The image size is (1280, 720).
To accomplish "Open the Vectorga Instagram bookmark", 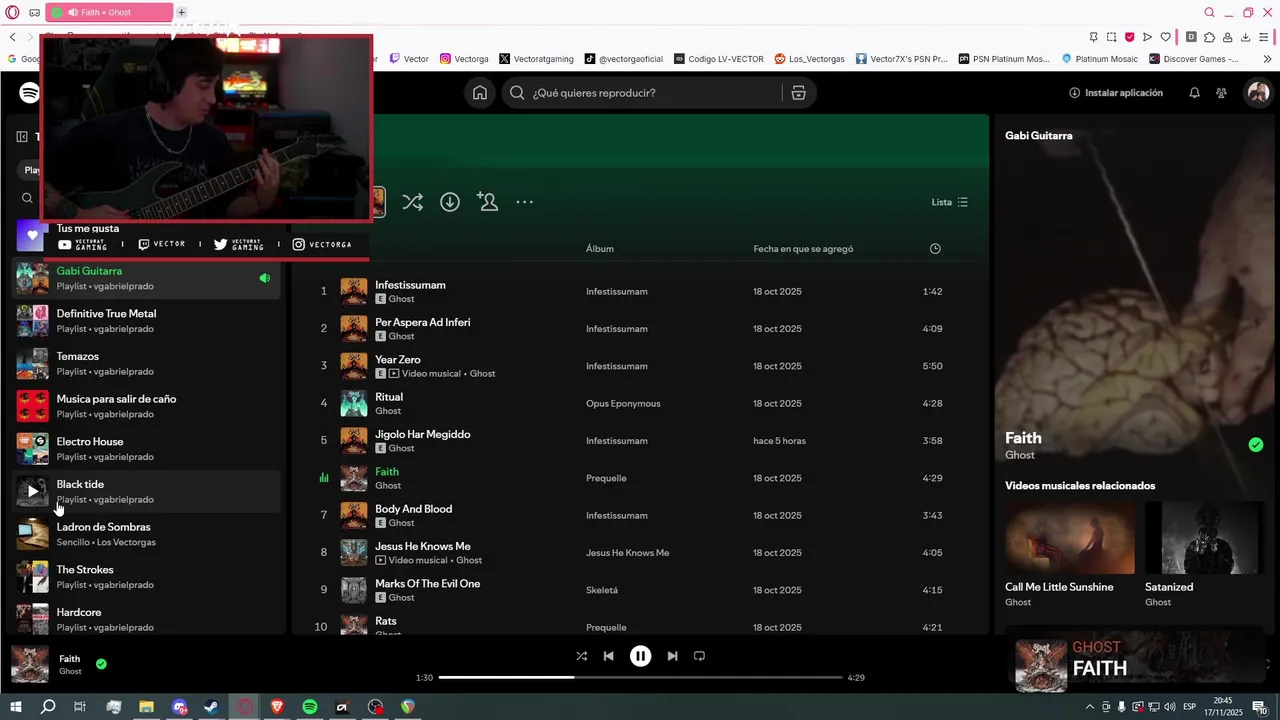I will [x=464, y=59].
